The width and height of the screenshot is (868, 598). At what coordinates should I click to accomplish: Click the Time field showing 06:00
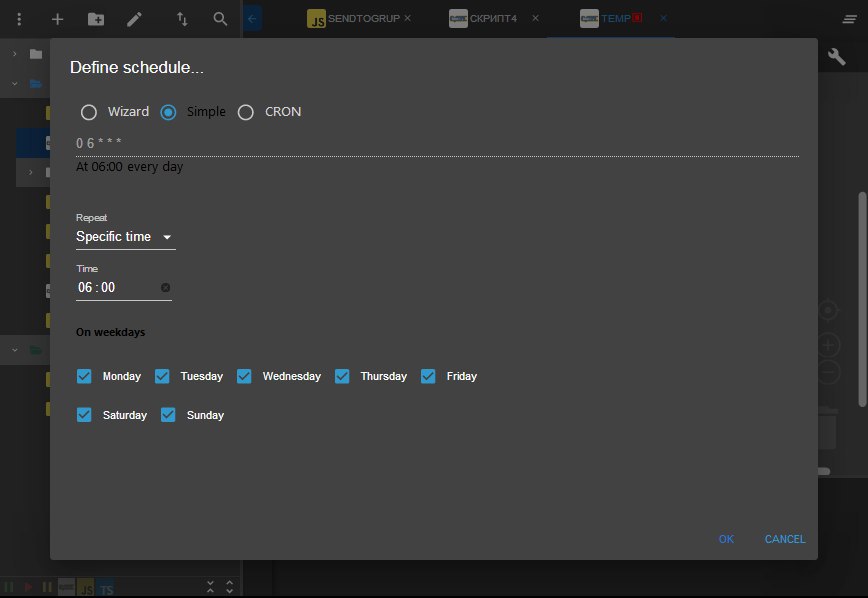(x=123, y=287)
